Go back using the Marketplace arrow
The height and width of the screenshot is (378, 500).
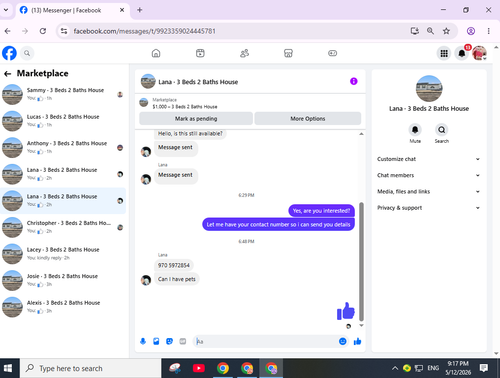coord(7,74)
